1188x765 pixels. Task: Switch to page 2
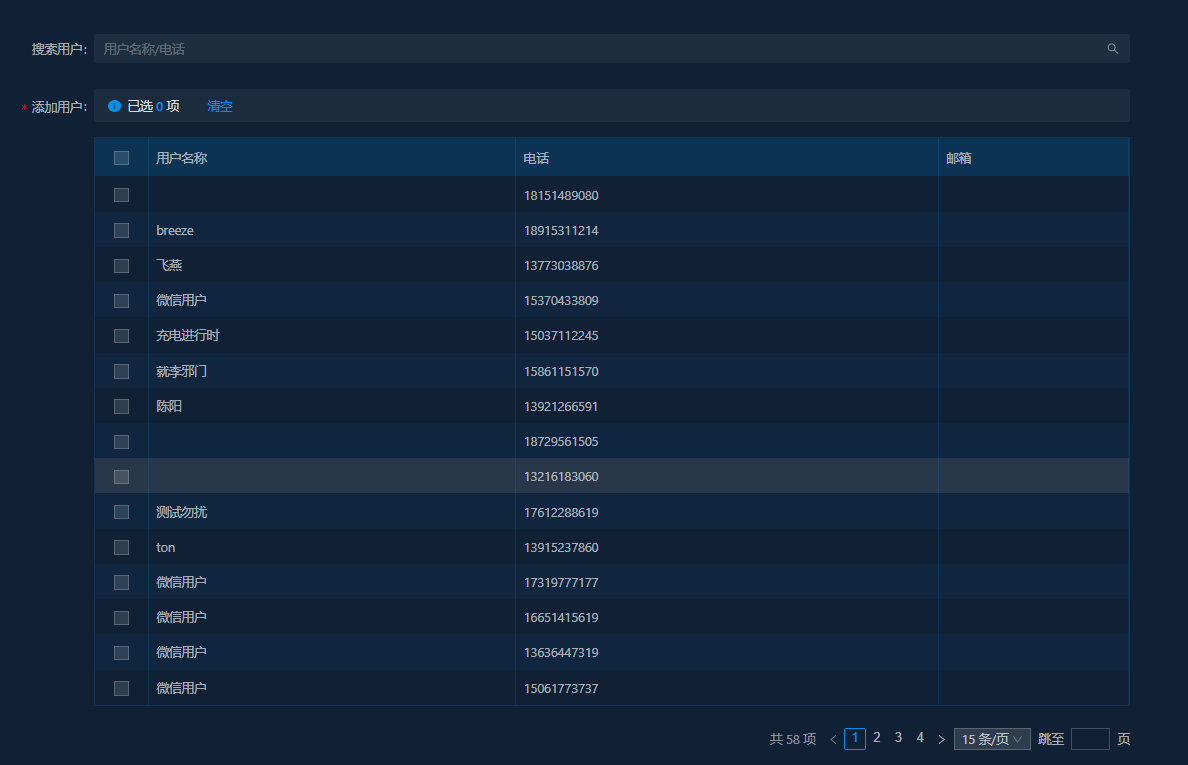coord(877,738)
